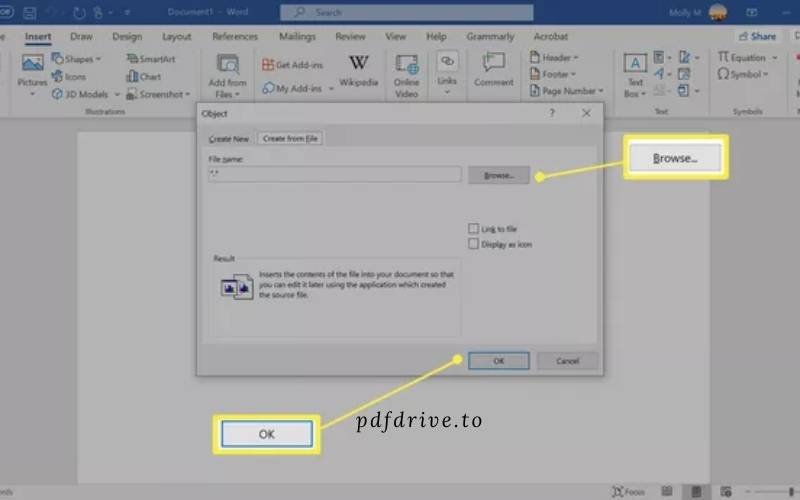800x500 pixels.
Task: Open Quick Parts in Text group
Action: point(659,57)
